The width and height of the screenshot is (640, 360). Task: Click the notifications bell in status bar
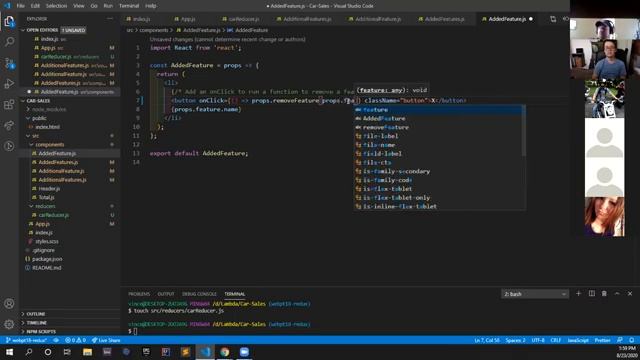tap(631, 340)
